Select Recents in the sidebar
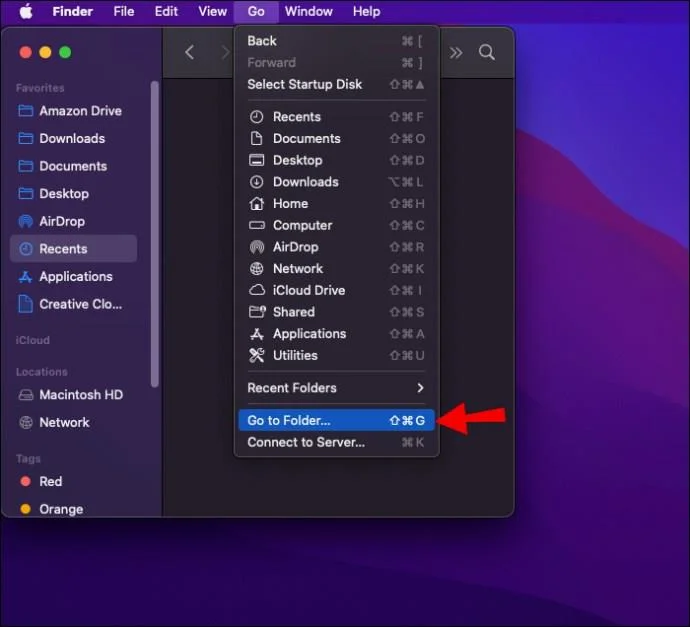690x627 pixels. coord(73,249)
